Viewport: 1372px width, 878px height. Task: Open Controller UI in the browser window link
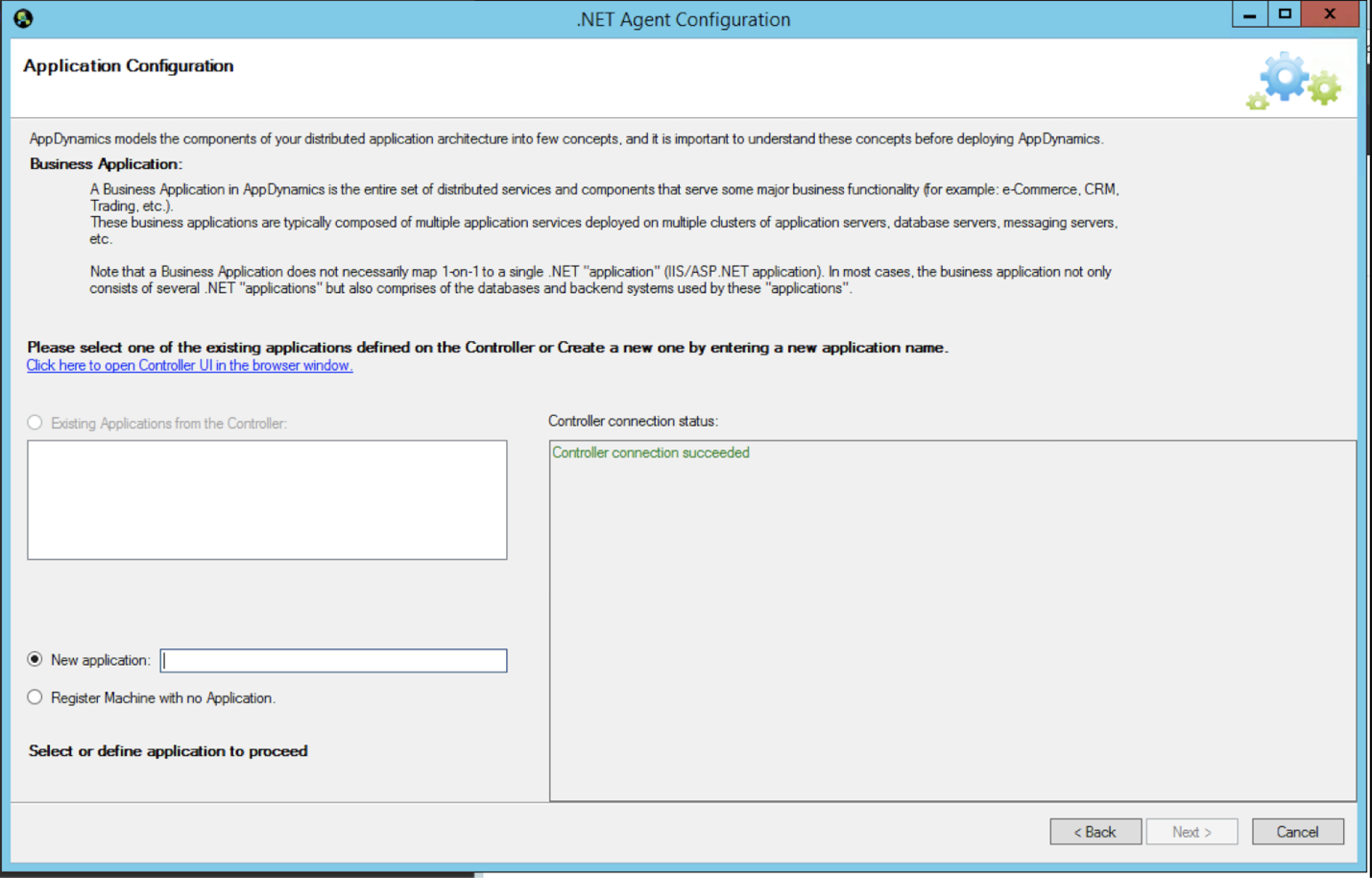tap(189, 365)
